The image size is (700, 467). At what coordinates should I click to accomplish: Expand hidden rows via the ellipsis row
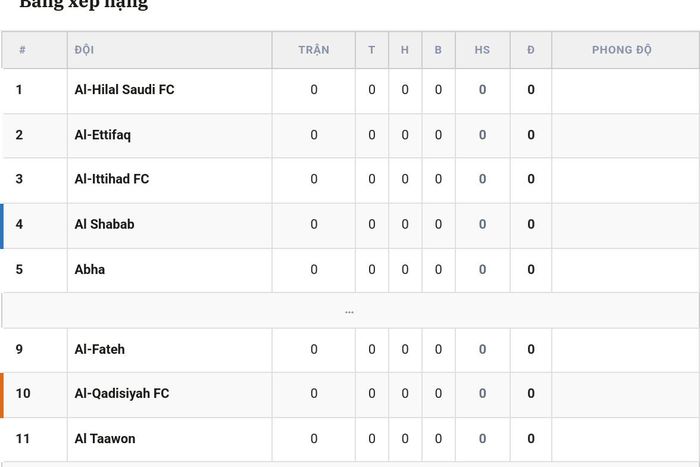pos(350,311)
